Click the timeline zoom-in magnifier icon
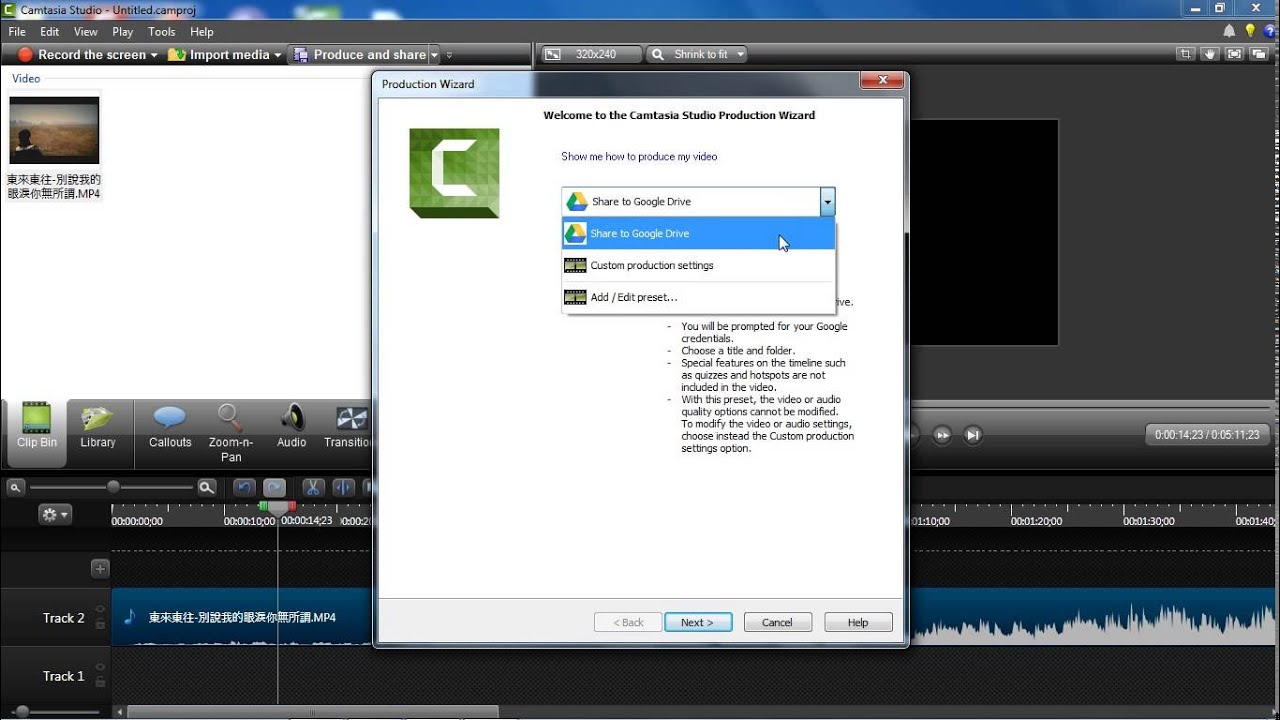The width and height of the screenshot is (1280, 720). (206, 488)
